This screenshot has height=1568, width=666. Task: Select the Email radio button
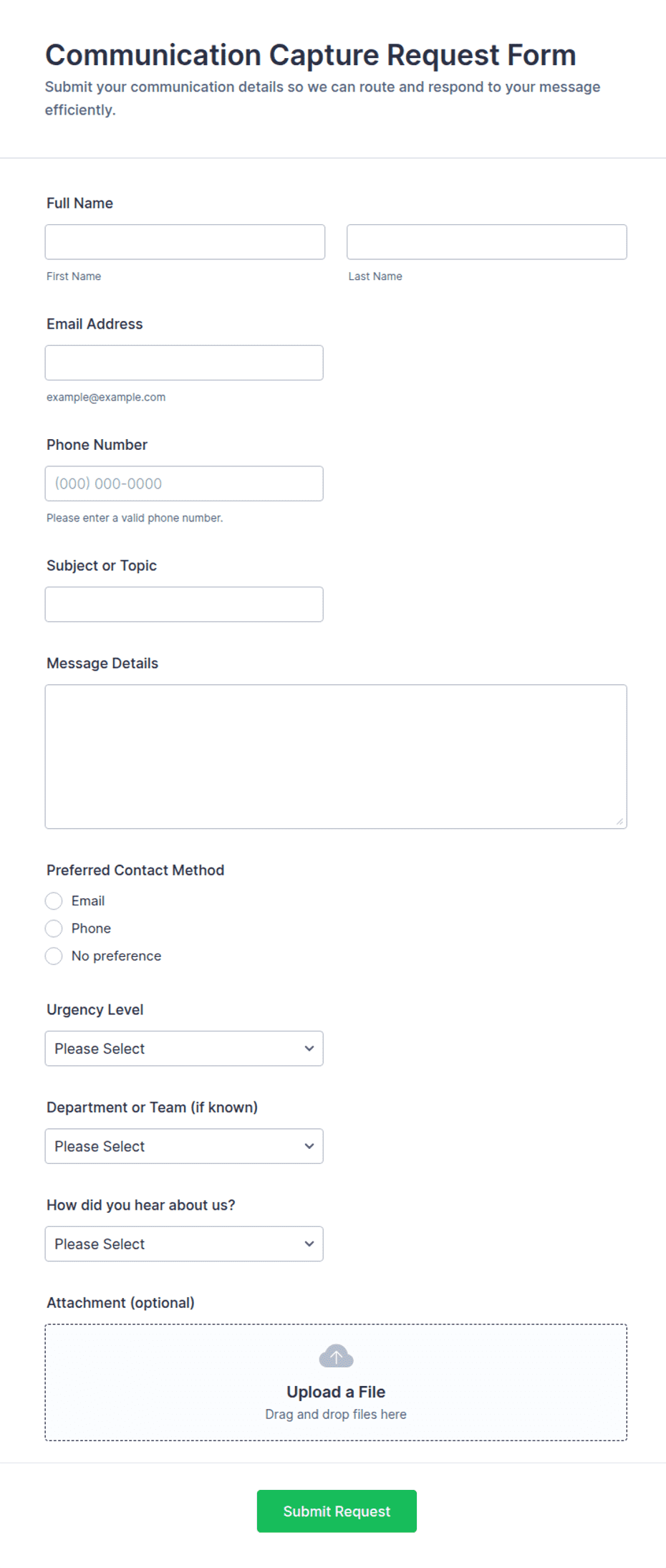(54, 900)
